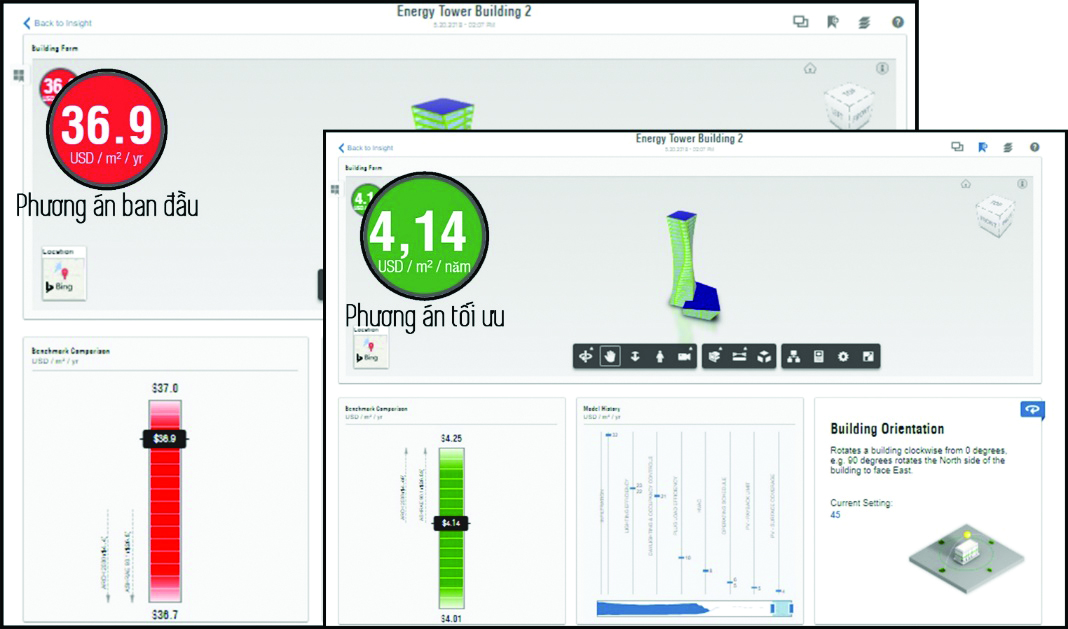Flip the Building Orientation card using blue icon
The height and width of the screenshot is (629, 1068).
pos(1031,409)
